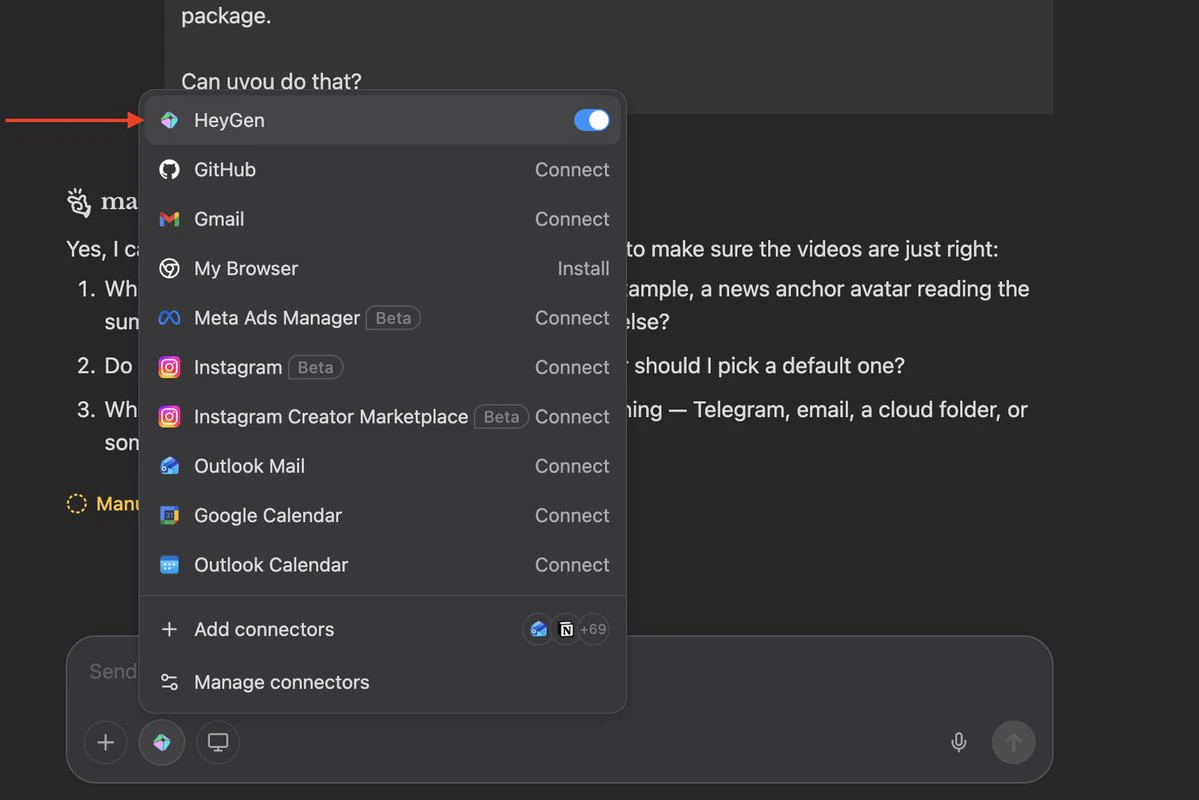The width and height of the screenshot is (1199, 800).
Task: Click the Outlook badge in Add connectors row
Action: point(538,629)
